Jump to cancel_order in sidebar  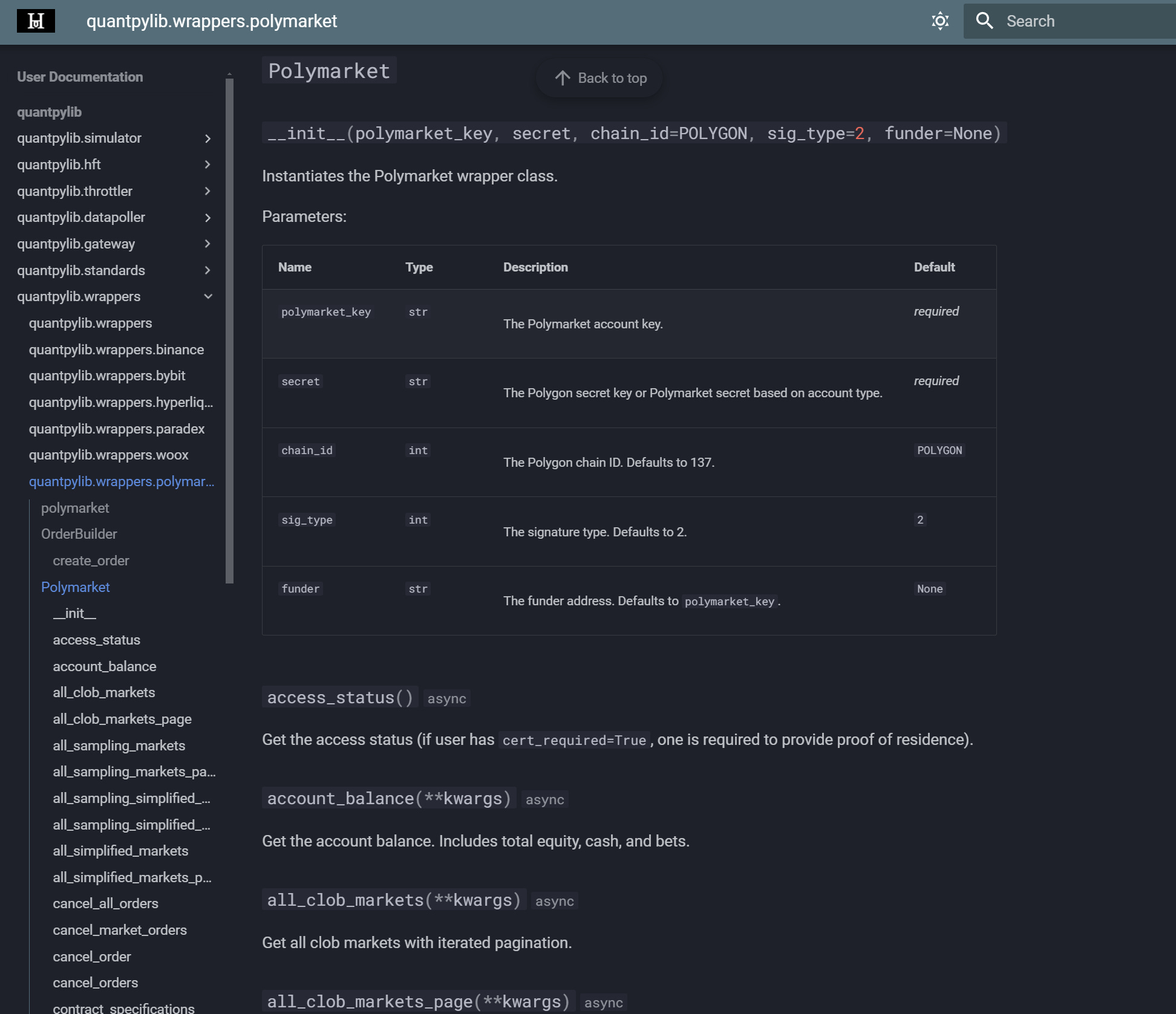pyautogui.click(x=92, y=957)
